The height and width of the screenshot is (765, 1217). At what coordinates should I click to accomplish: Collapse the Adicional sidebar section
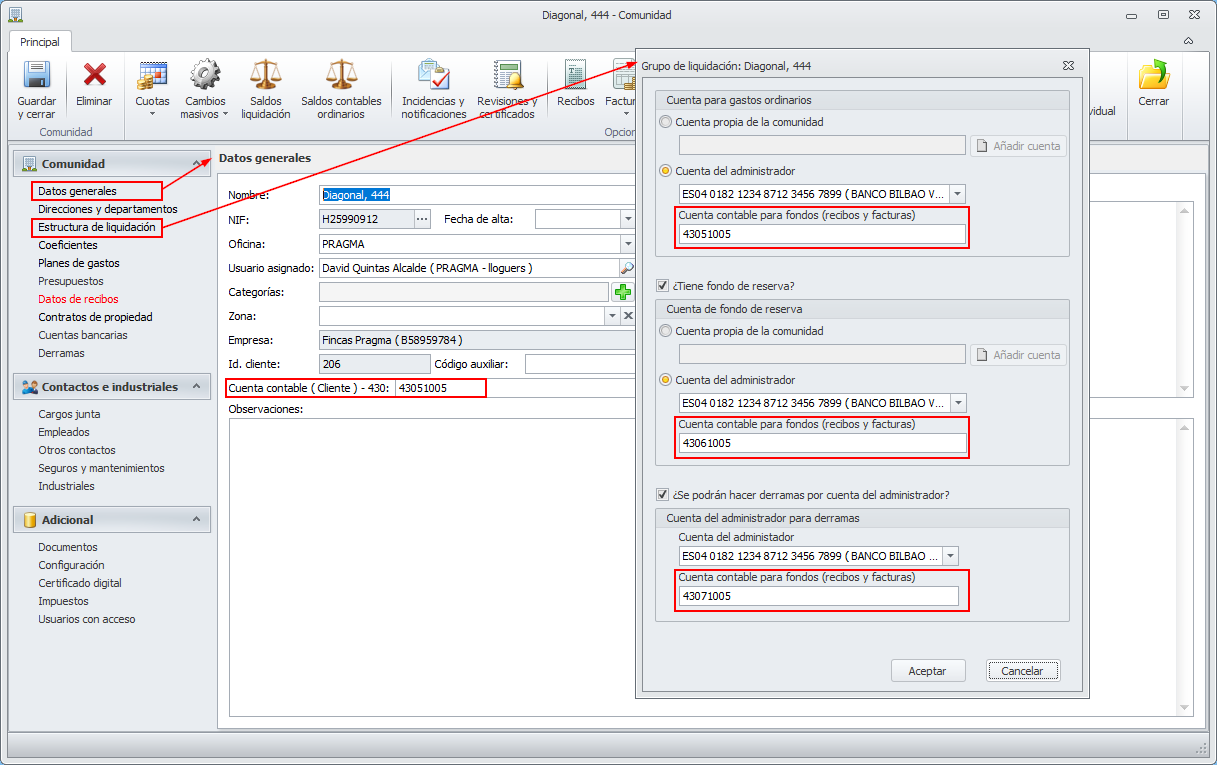click(196, 519)
